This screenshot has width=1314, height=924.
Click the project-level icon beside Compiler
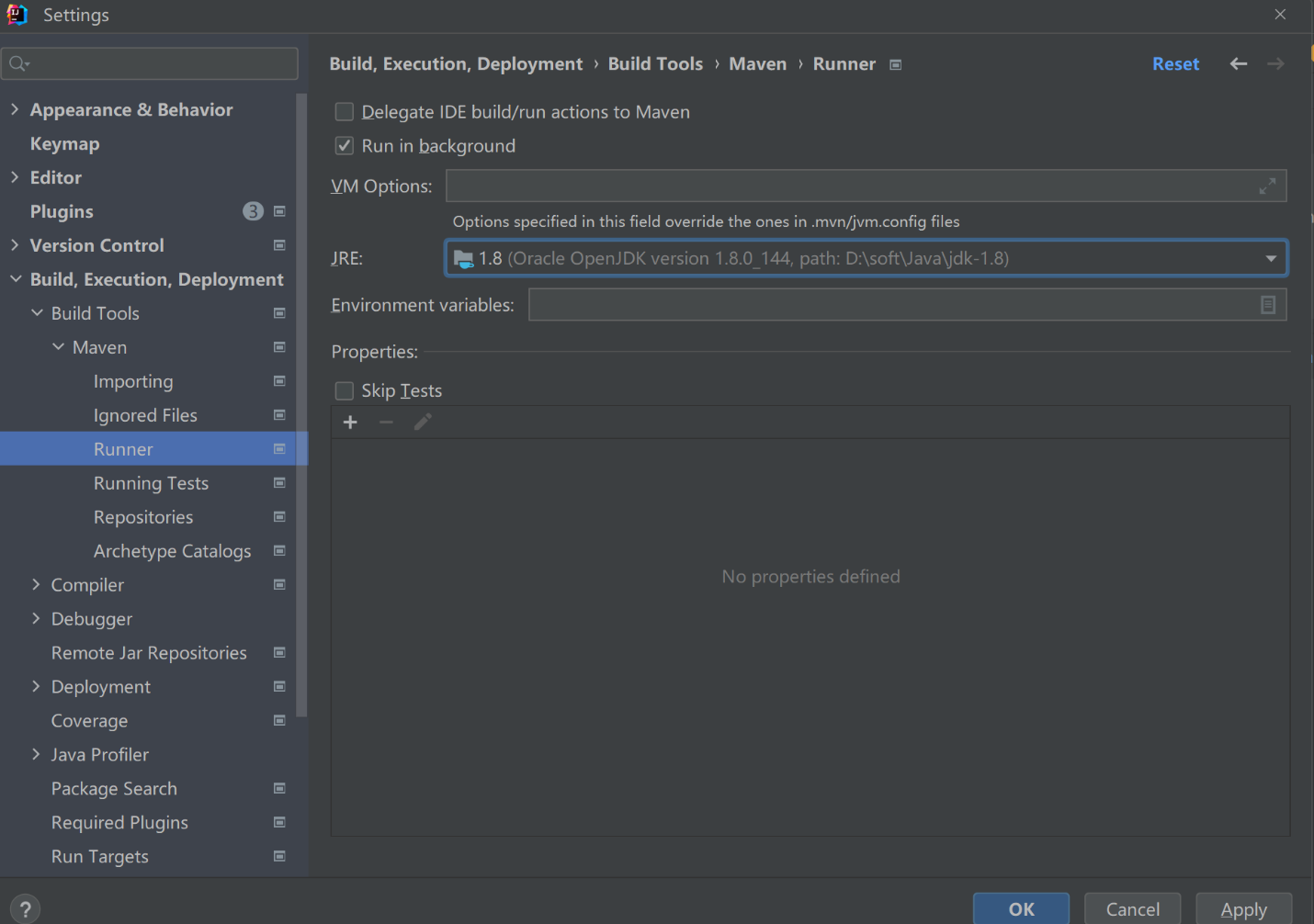[x=279, y=585]
